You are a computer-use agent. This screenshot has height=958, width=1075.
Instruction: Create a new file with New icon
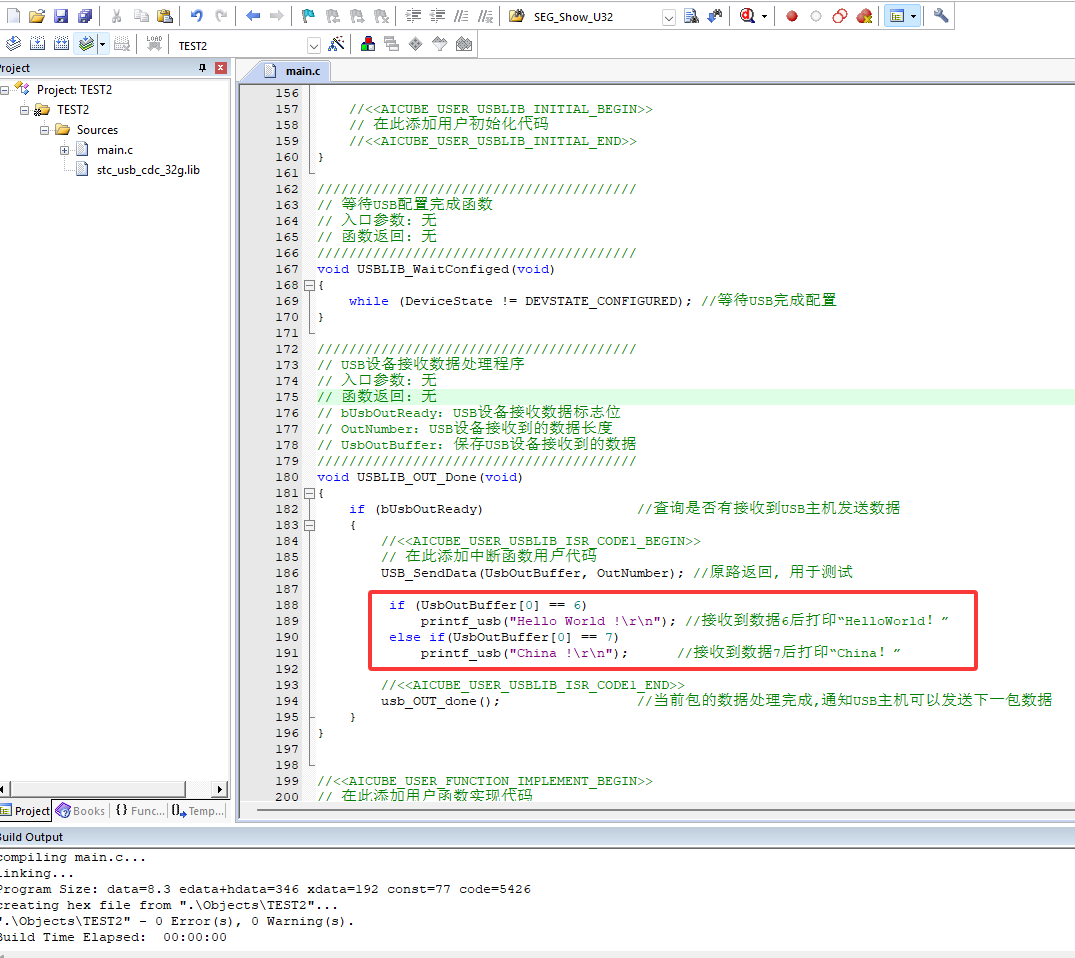pos(14,16)
